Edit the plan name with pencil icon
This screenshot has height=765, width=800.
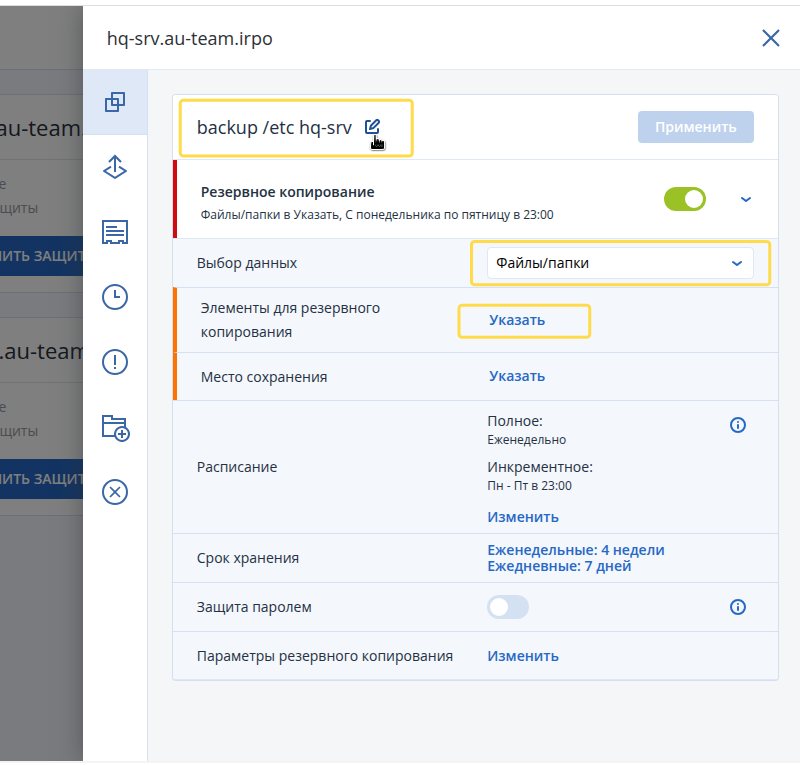tap(372, 127)
